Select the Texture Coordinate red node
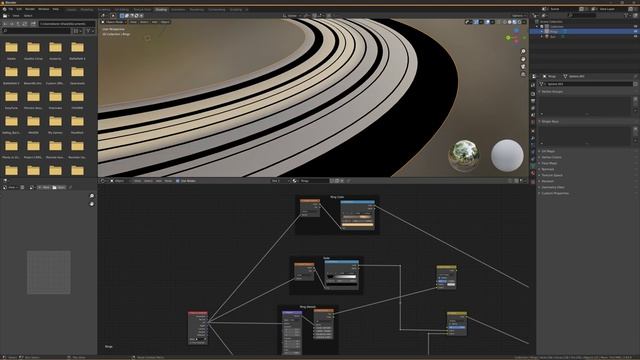 198,328
